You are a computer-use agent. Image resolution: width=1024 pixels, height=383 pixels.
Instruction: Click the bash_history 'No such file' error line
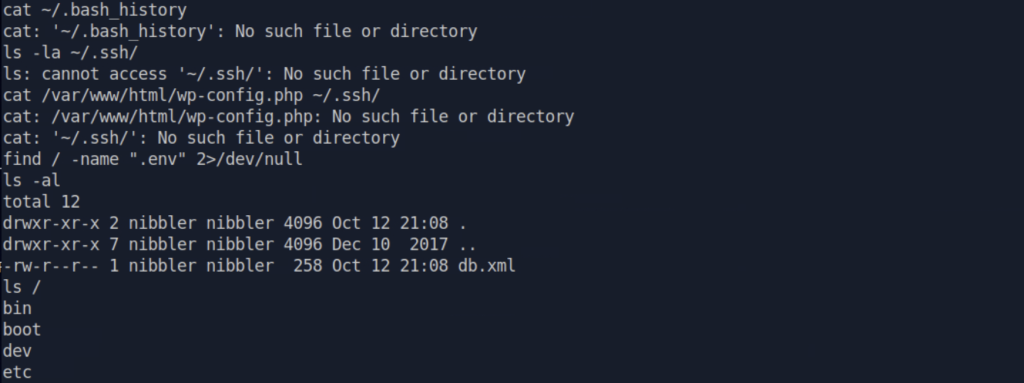(240, 31)
